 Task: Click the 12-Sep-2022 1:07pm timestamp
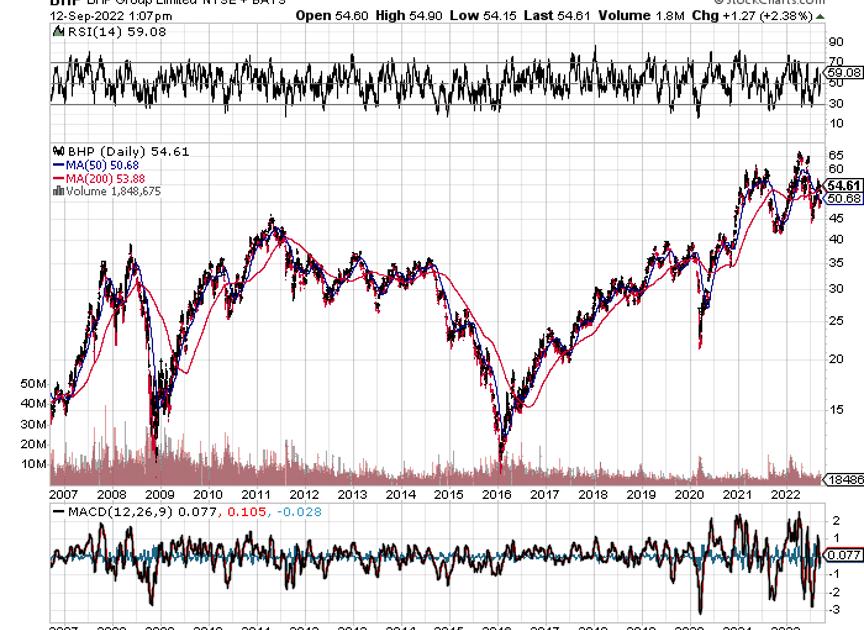(x=102, y=16)
